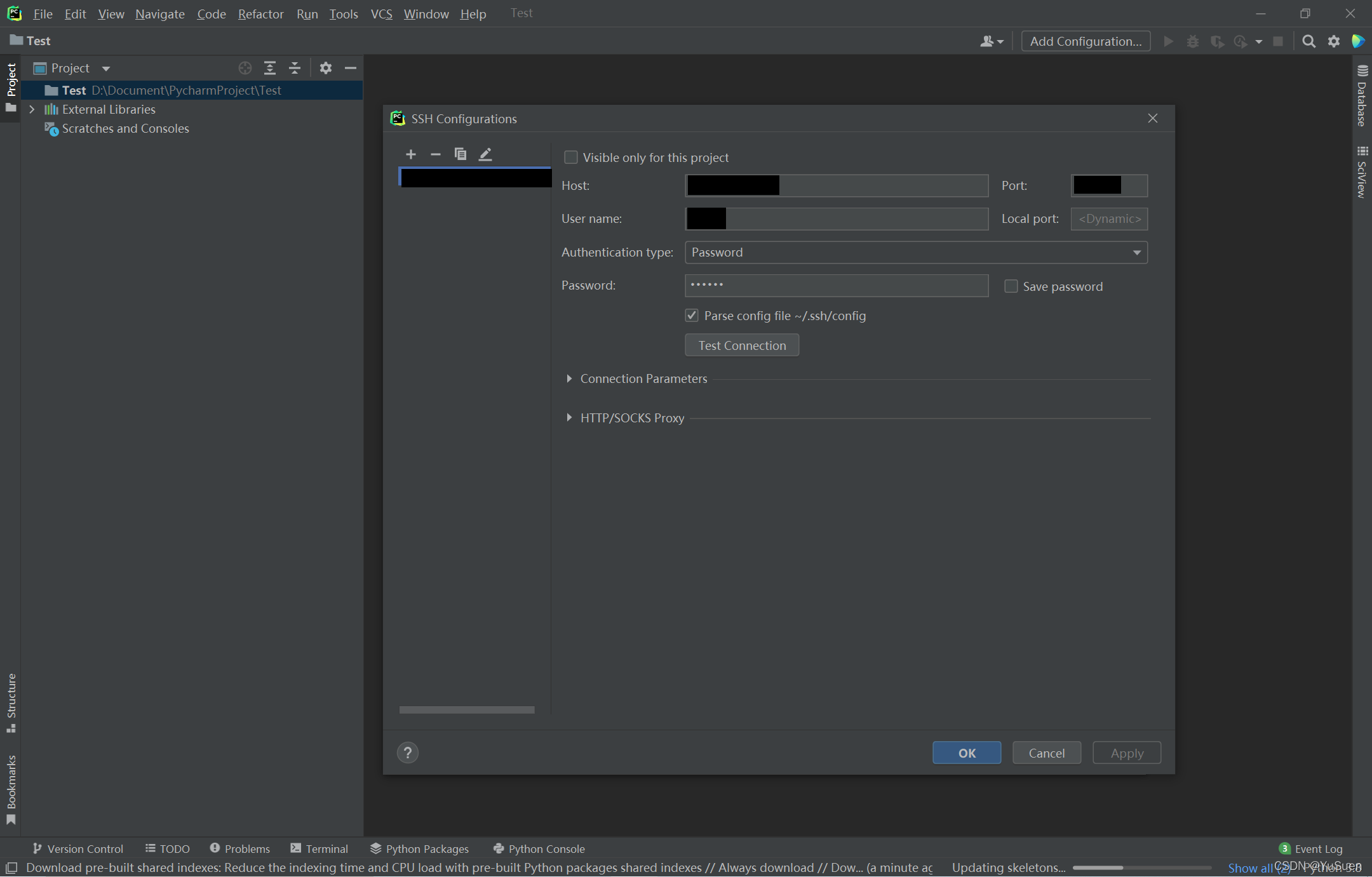Enable Visible only for this project

coord(571,157)
